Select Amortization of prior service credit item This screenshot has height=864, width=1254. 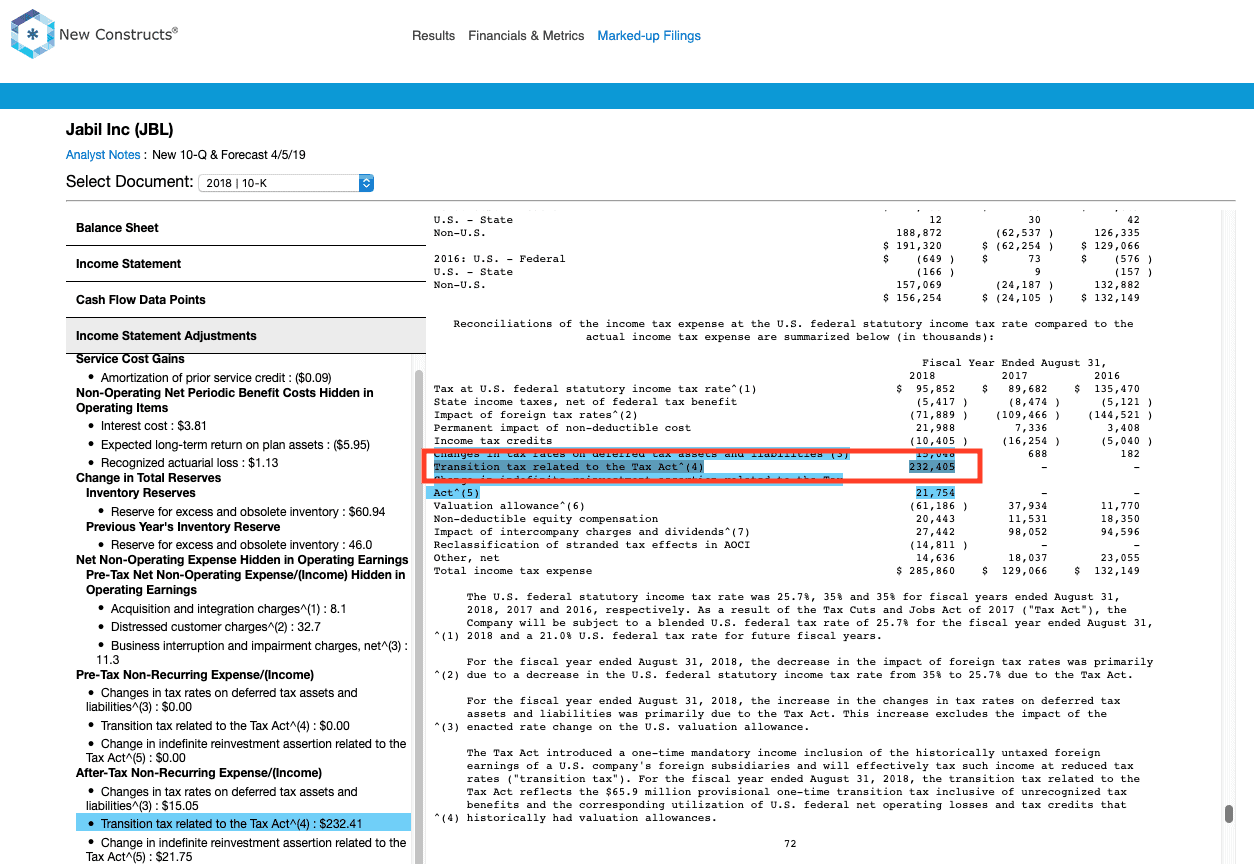coord(216,378)
